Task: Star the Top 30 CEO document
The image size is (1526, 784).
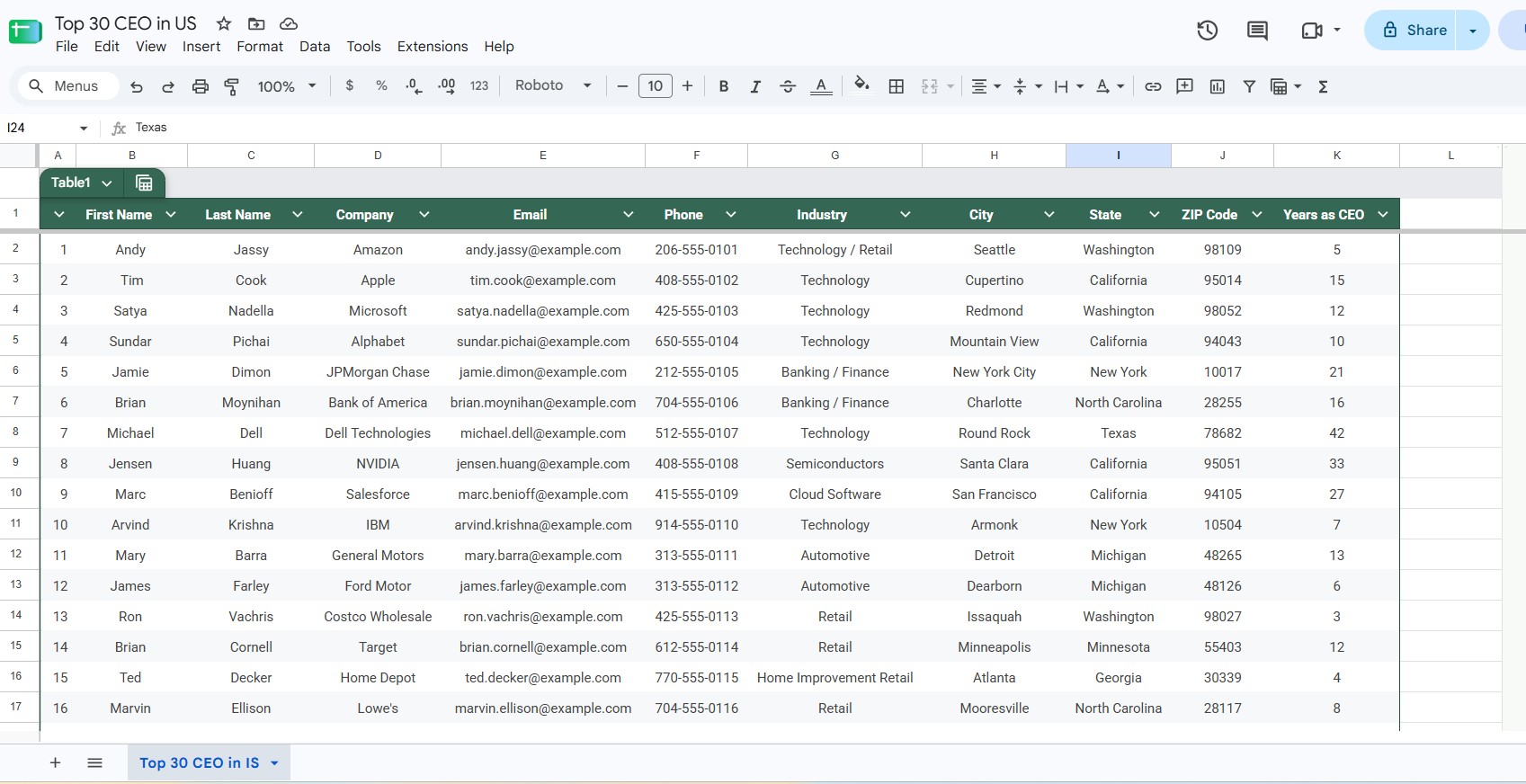Action: [x=224, y=23]
